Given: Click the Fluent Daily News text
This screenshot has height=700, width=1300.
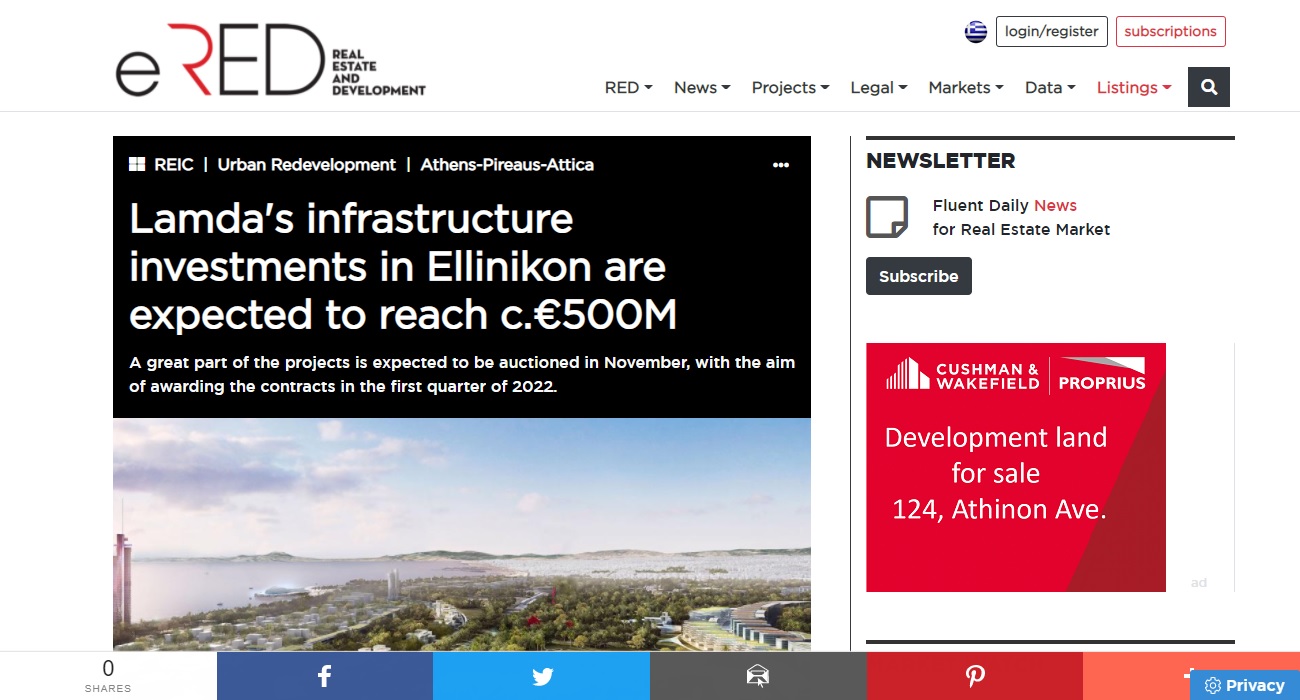Looking at the screenshot, I should click(1005, 205).
